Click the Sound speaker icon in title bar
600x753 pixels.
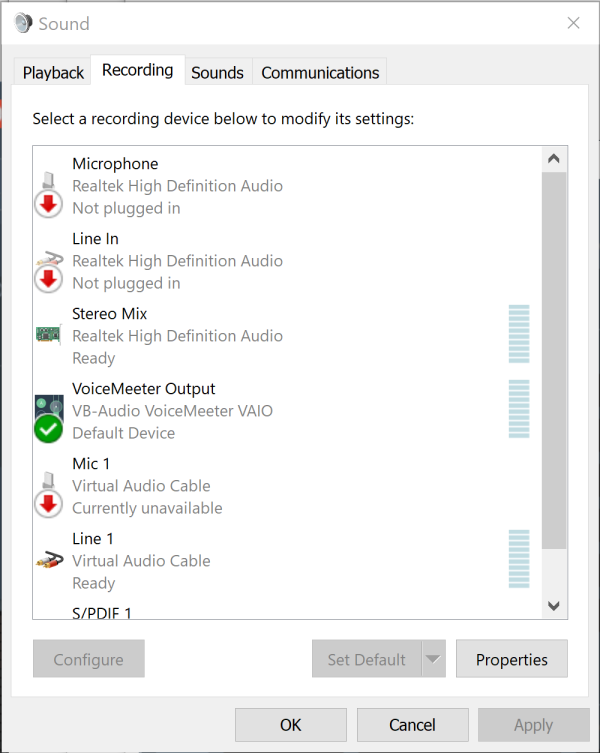point(23,23)
